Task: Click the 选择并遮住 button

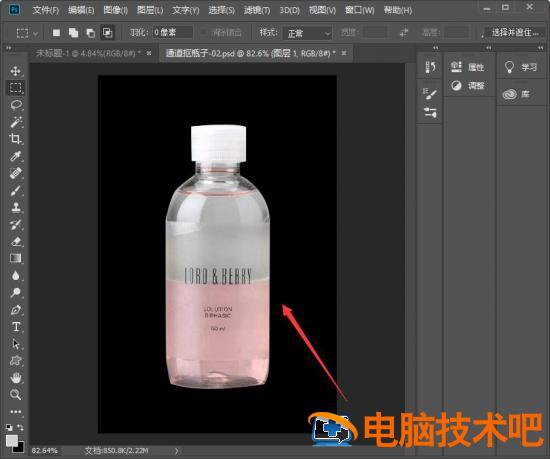Action: (515, 33)
